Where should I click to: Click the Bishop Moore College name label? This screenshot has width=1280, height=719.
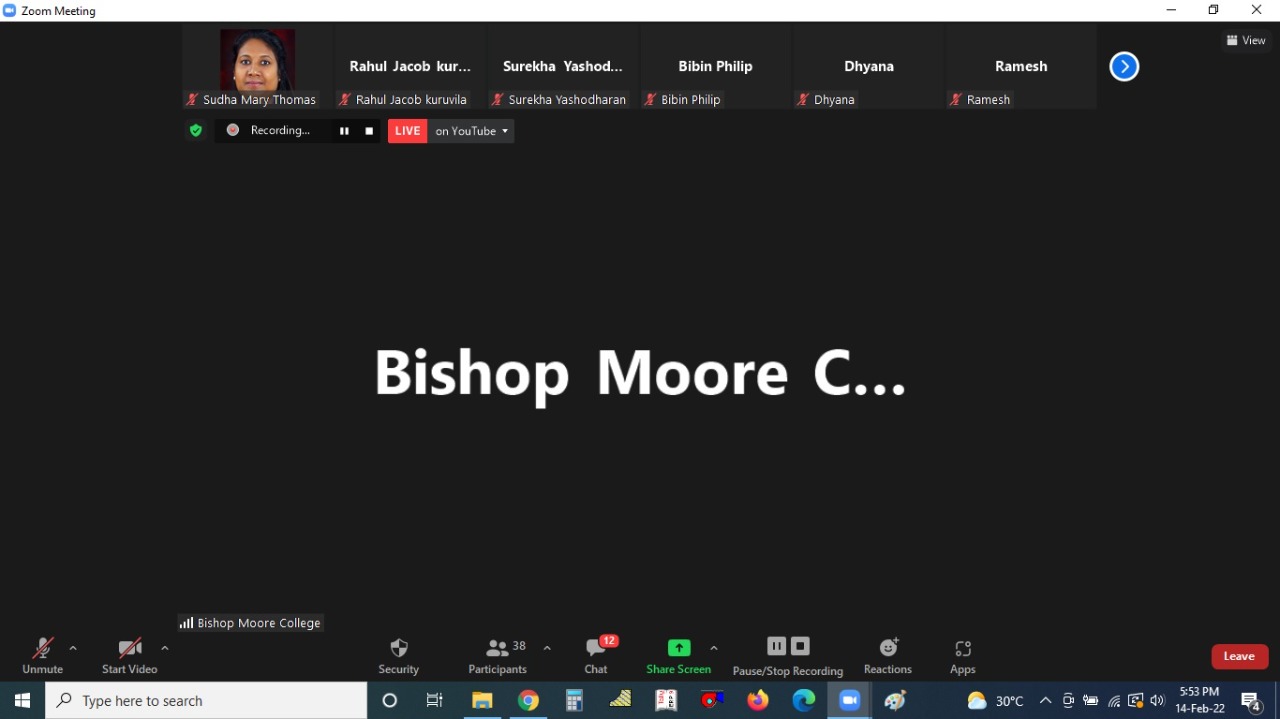[x=251, y=623]
